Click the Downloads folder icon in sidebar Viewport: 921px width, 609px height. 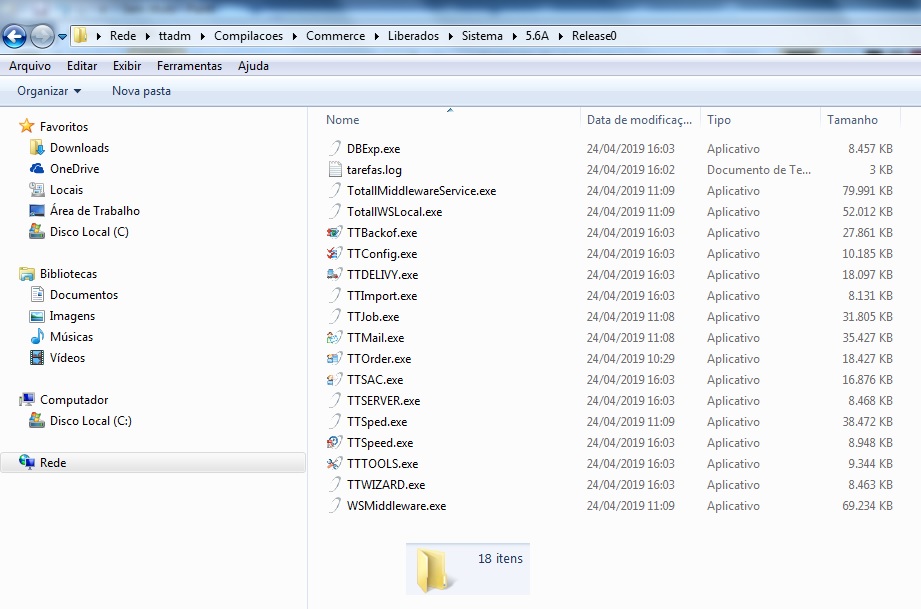tap(37, 147)
